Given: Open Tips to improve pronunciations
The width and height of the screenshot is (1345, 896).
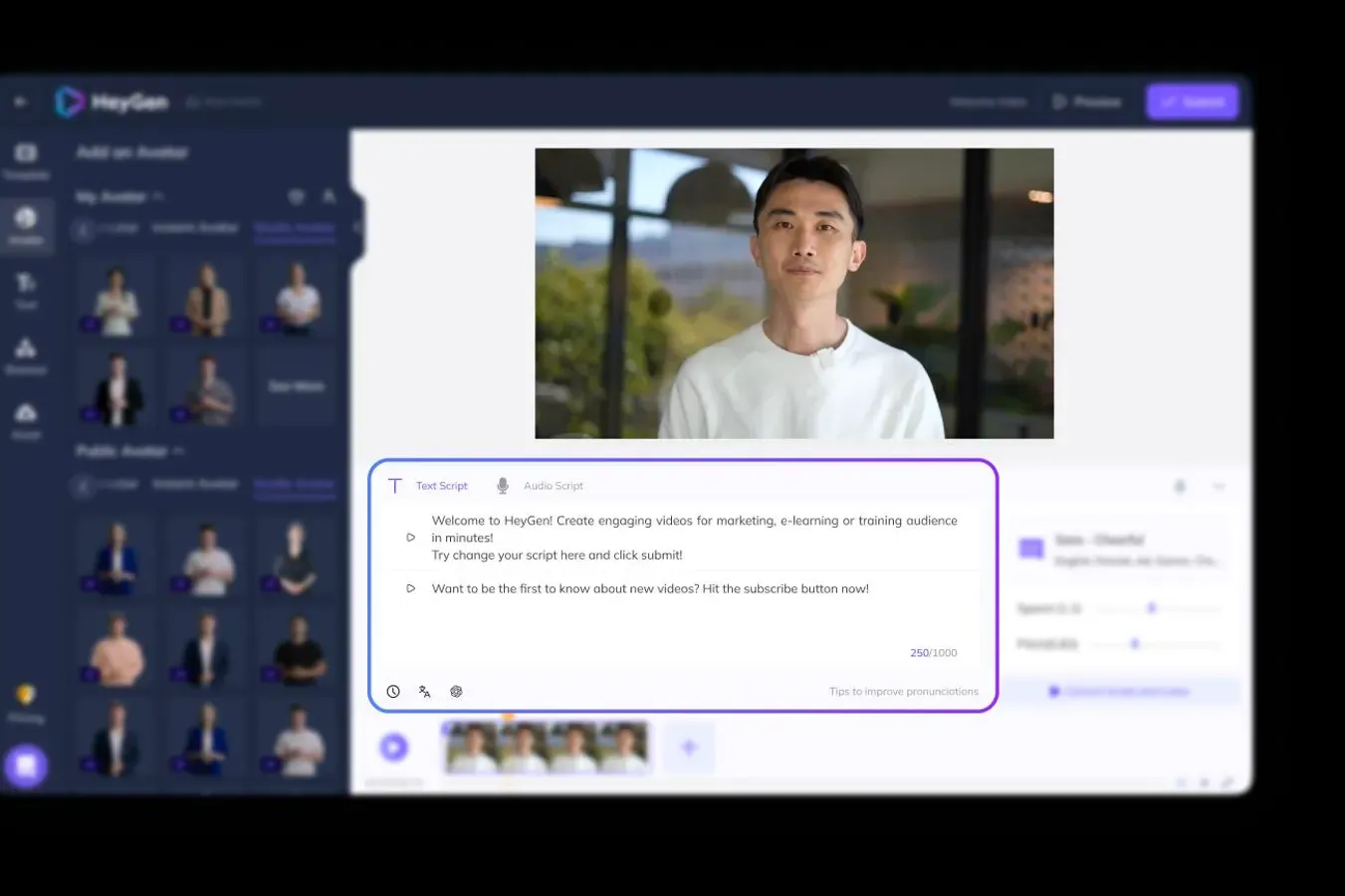Looking at the screenshot, I should click(x=903, y=691).
